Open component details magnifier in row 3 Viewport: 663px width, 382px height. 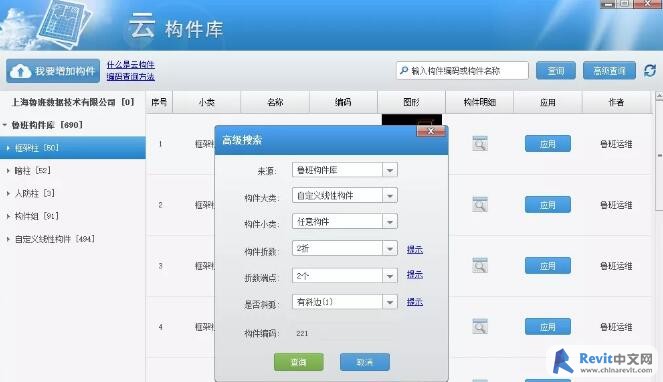tap(480, 265)
